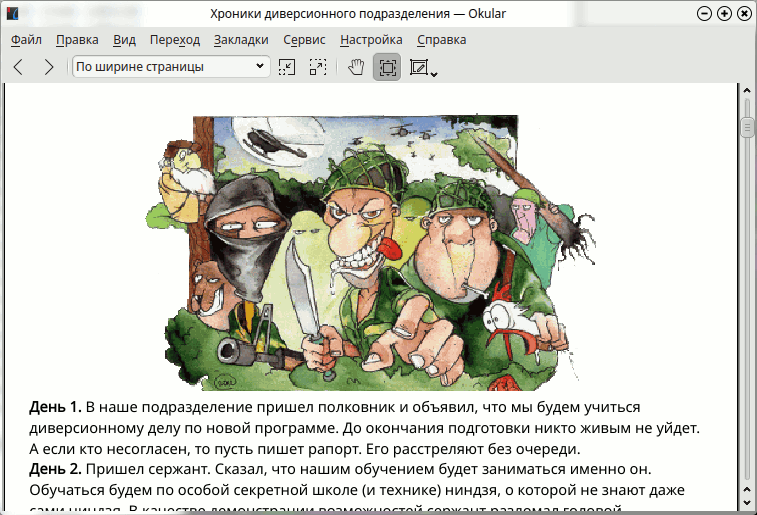The height and width of the screenshot is (515, 757).
Task: Open the Закладки menu
Action: [241, 40]
